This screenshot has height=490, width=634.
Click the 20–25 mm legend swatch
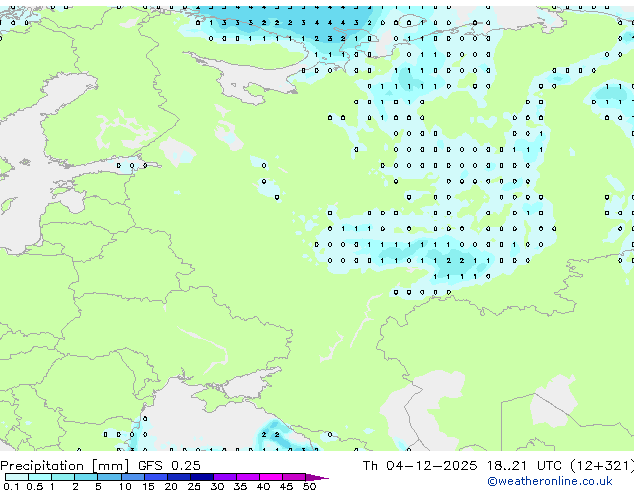[x=179, y=477]
